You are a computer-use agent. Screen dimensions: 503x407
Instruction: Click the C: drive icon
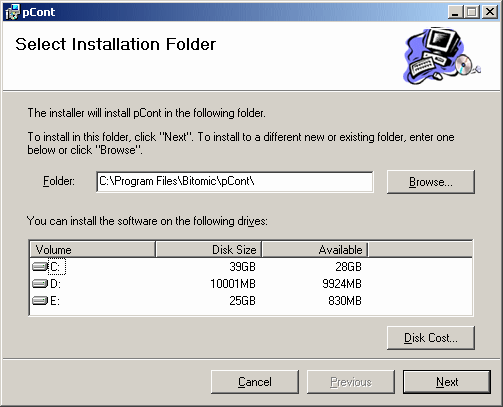40,267
